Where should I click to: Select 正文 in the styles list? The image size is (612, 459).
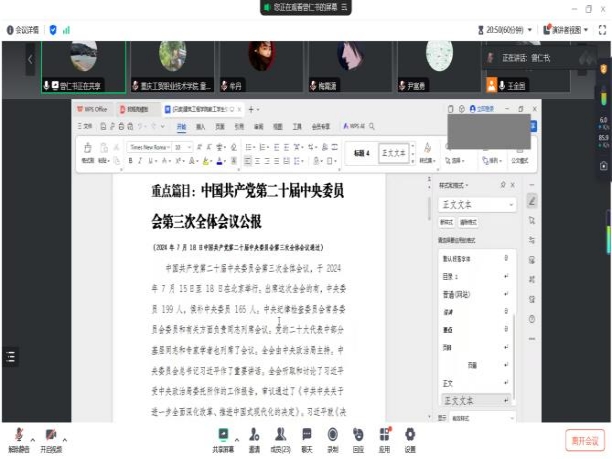click(449, 382)
